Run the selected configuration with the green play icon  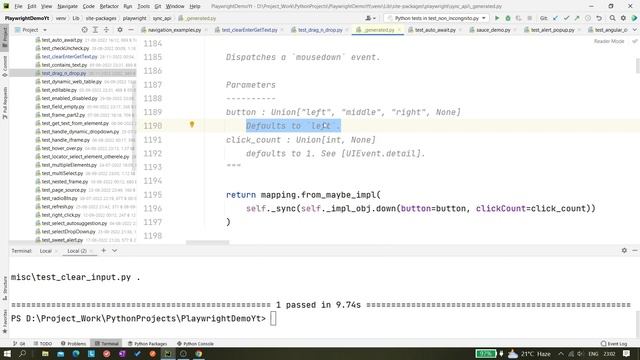point(497,18)
